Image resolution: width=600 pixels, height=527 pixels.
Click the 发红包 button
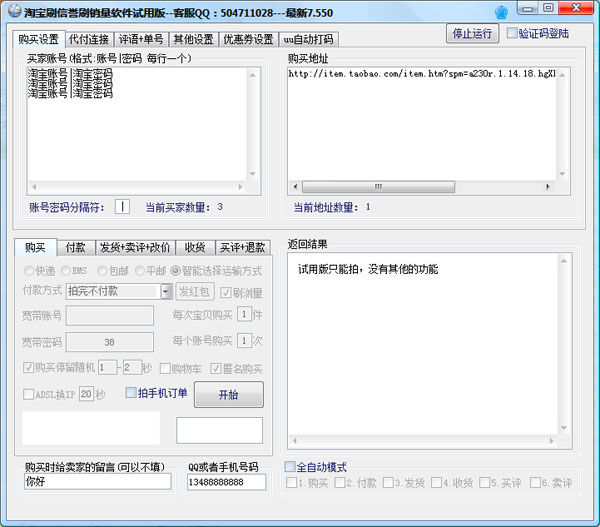195,292
